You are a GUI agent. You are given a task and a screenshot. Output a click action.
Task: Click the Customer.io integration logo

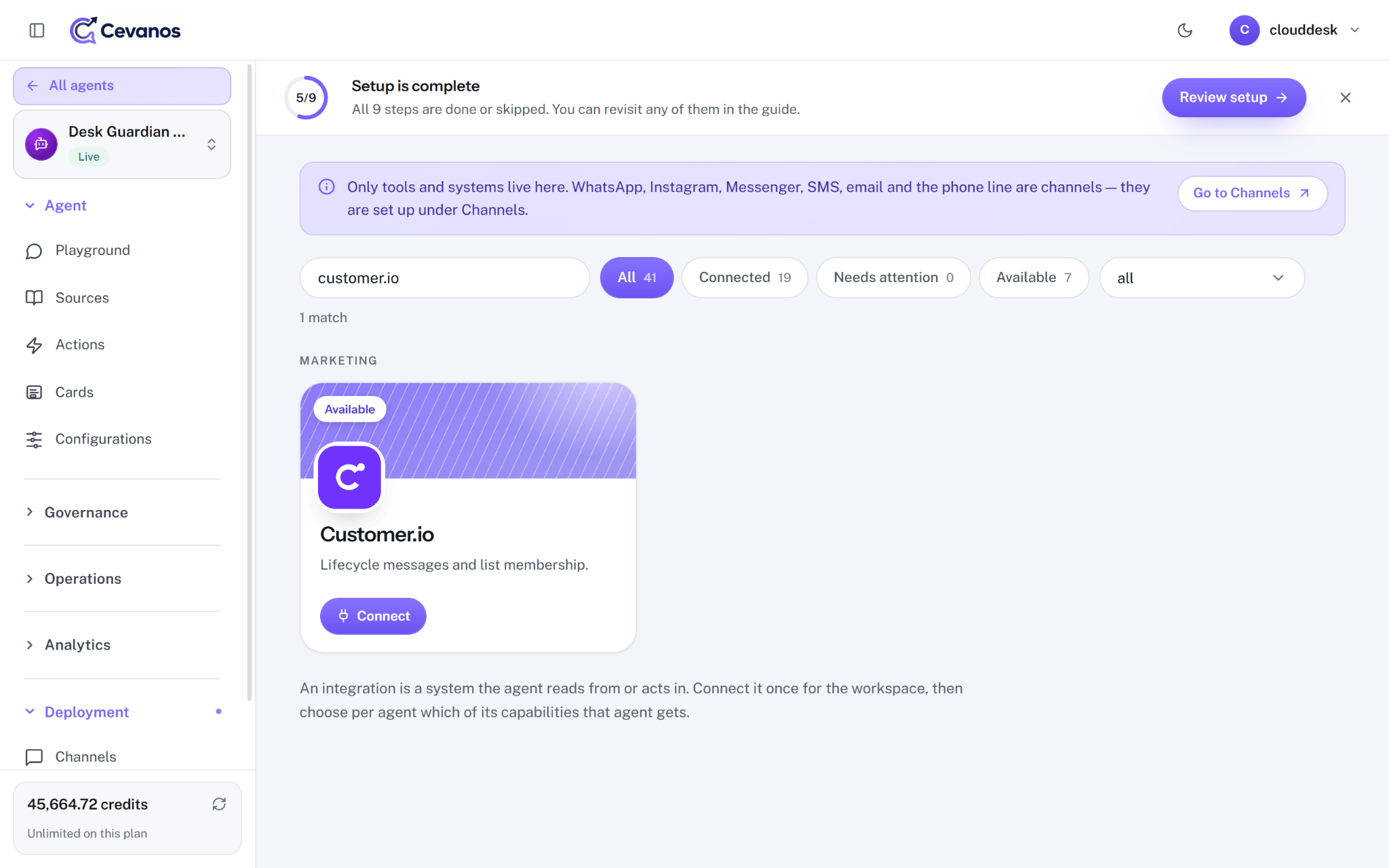pyautogui.click(x=349, y=477)
